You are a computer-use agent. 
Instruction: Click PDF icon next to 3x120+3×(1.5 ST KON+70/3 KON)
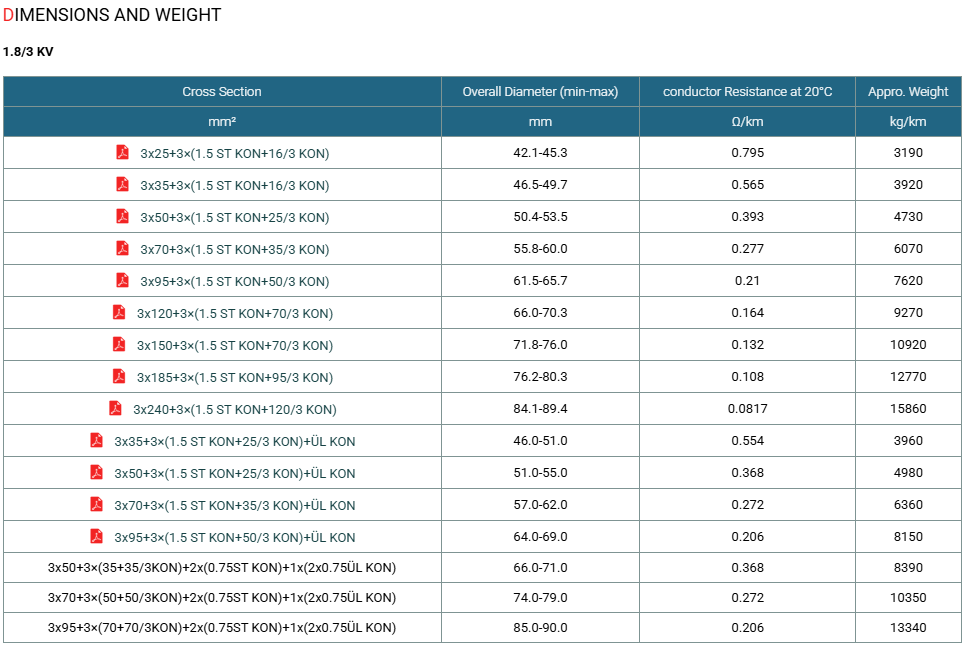click(119, 312)
